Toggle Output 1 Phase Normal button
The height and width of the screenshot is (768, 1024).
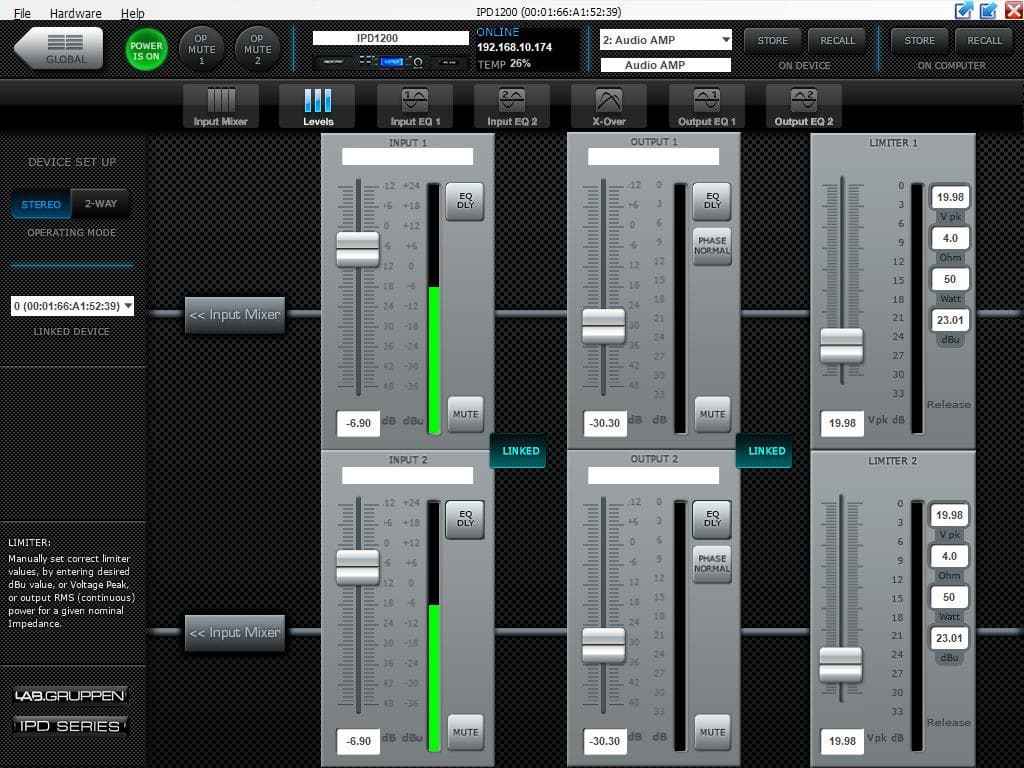[712, 246]
